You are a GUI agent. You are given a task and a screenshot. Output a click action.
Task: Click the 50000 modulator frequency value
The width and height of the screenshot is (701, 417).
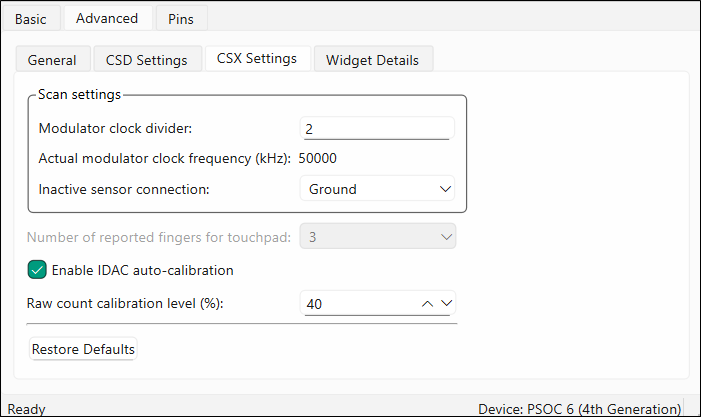point(320,158)
